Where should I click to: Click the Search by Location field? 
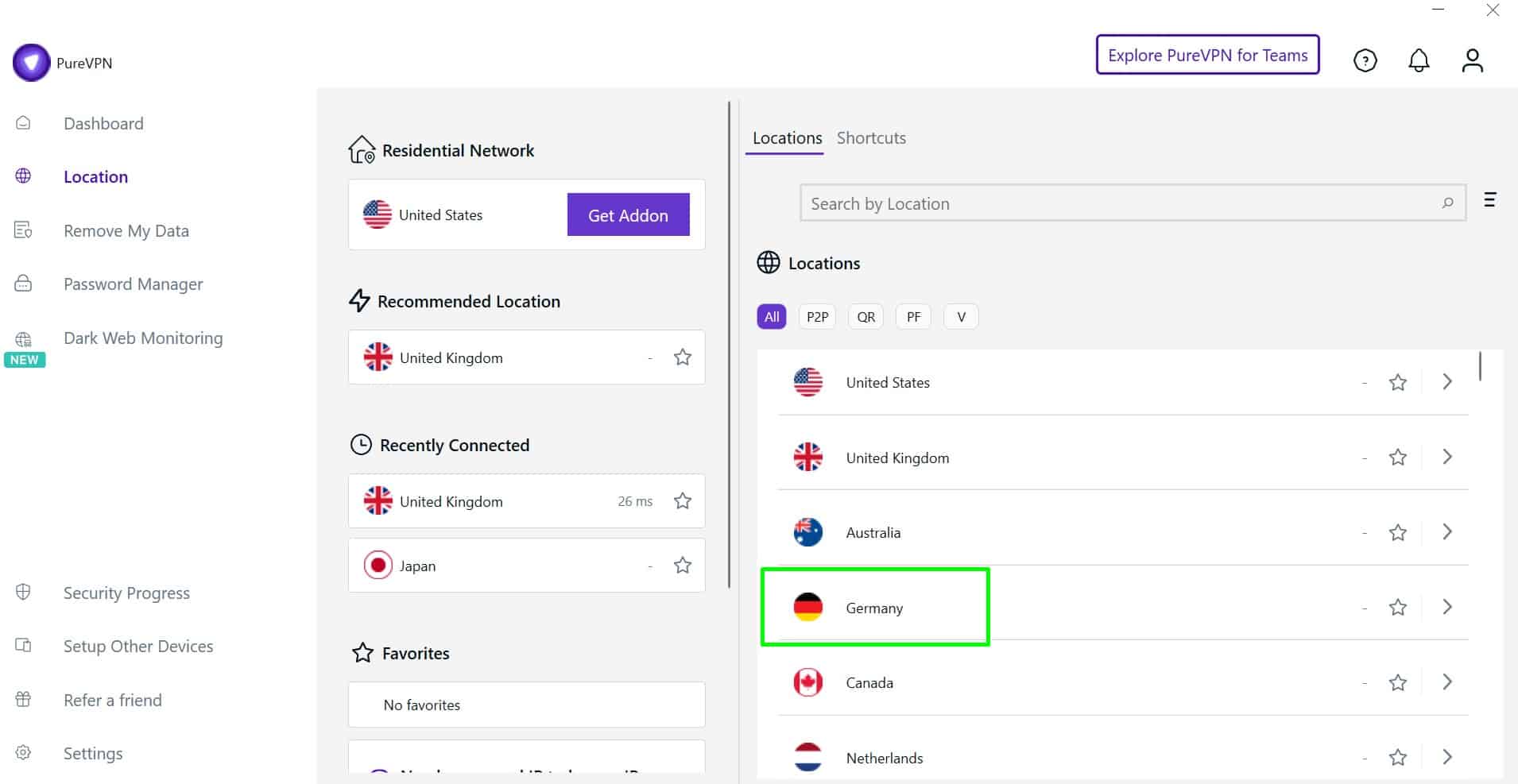coord(1133,203)
